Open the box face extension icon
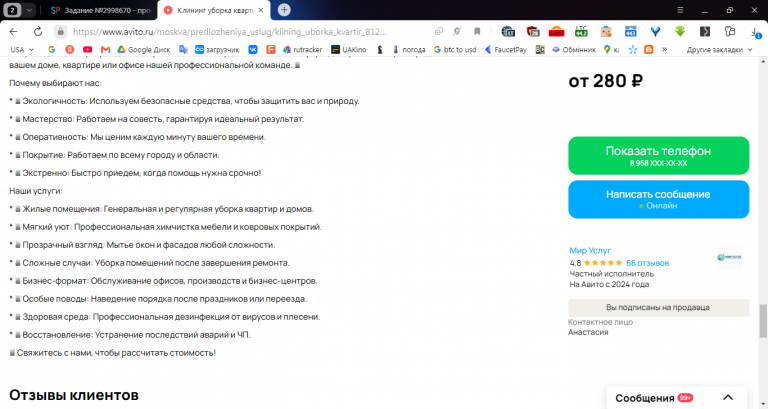The height and width of the screenshot is (409, 768). [606, 31]
